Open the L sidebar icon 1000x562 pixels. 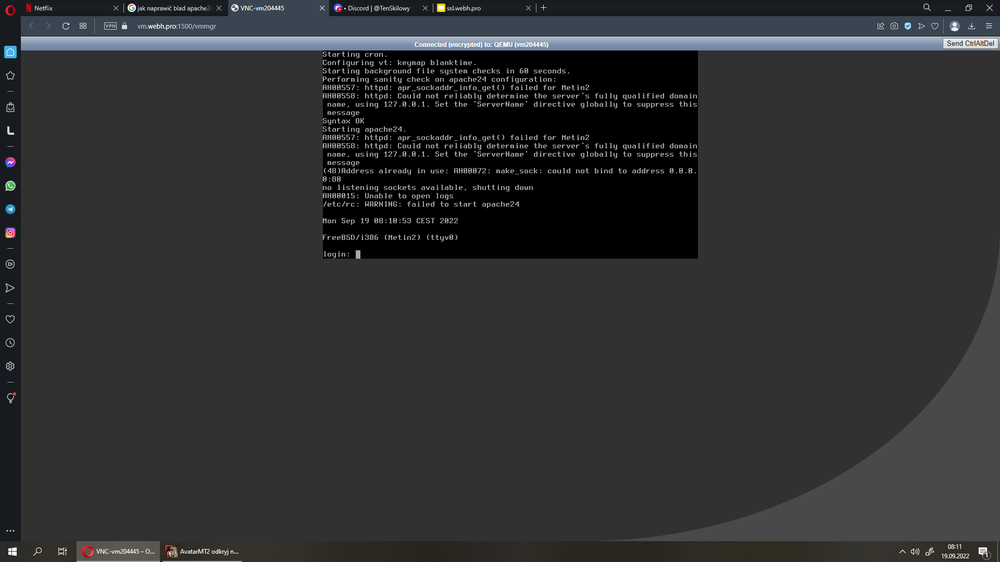coord(10,131)
